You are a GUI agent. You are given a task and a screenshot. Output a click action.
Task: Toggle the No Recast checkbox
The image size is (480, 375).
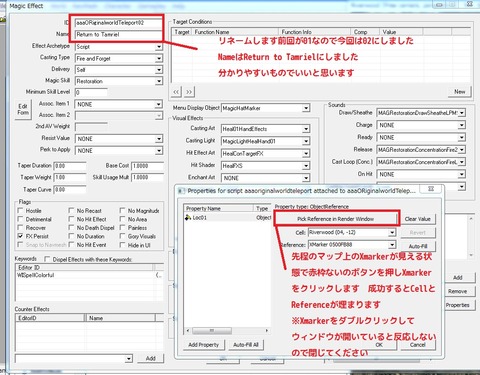(71, 211)
